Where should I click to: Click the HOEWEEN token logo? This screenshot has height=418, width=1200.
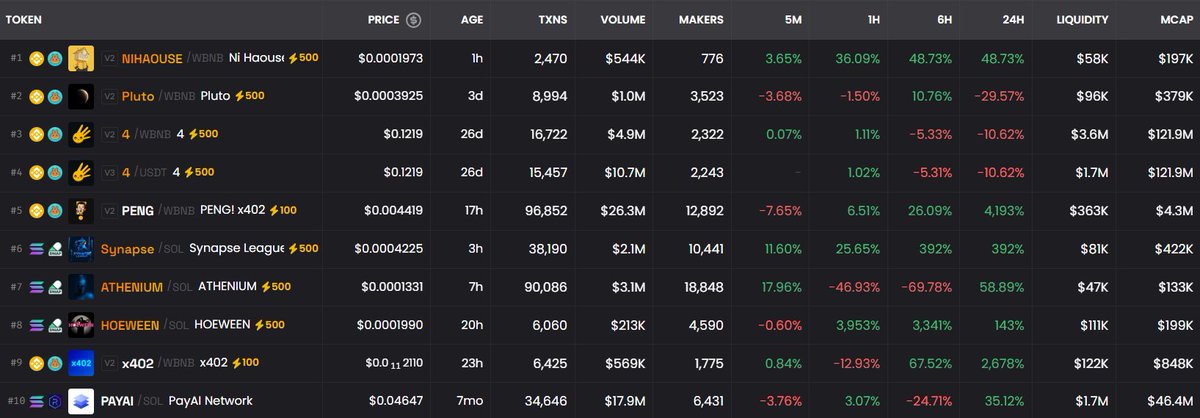click(82, 325)
